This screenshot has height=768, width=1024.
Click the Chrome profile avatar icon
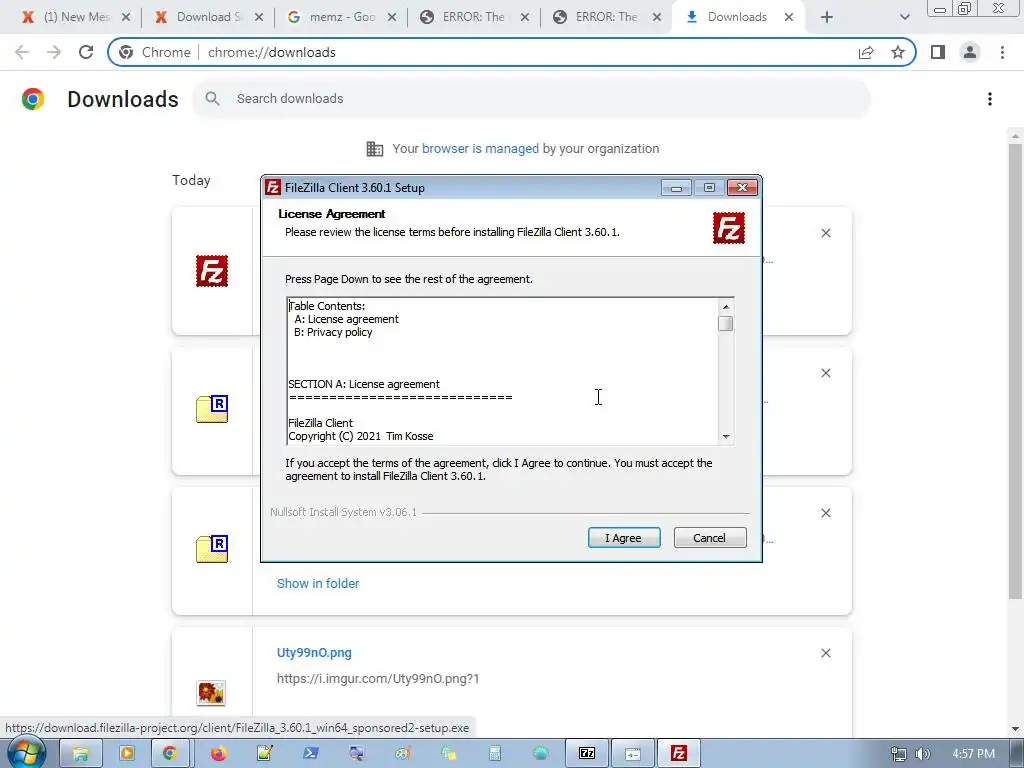click(970, 52)
